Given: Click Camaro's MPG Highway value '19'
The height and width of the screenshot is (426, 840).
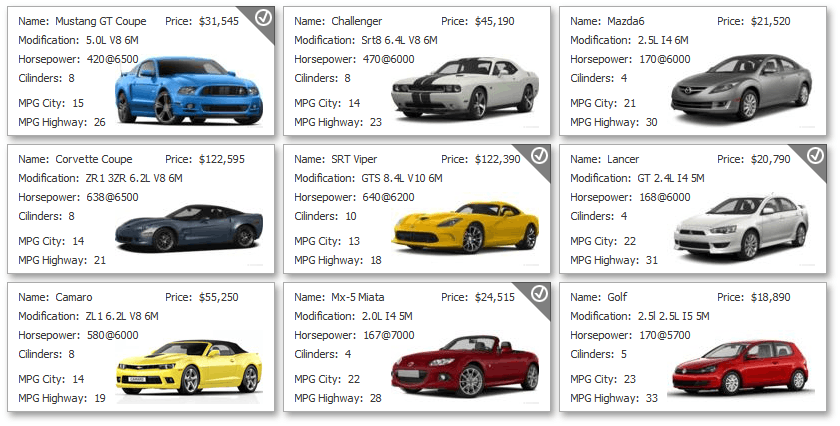Looking at the screenshot, I should pos(100,398).
